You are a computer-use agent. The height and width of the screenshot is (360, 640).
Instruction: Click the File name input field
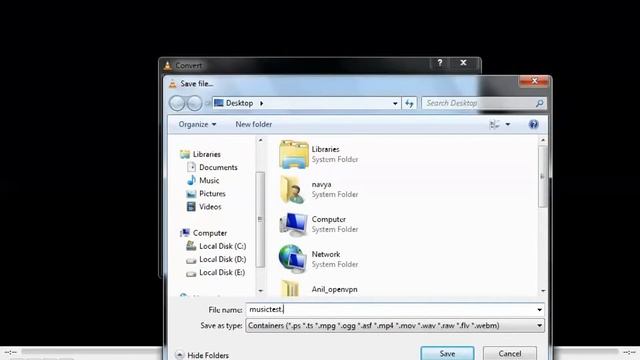(x=390, y=310)
